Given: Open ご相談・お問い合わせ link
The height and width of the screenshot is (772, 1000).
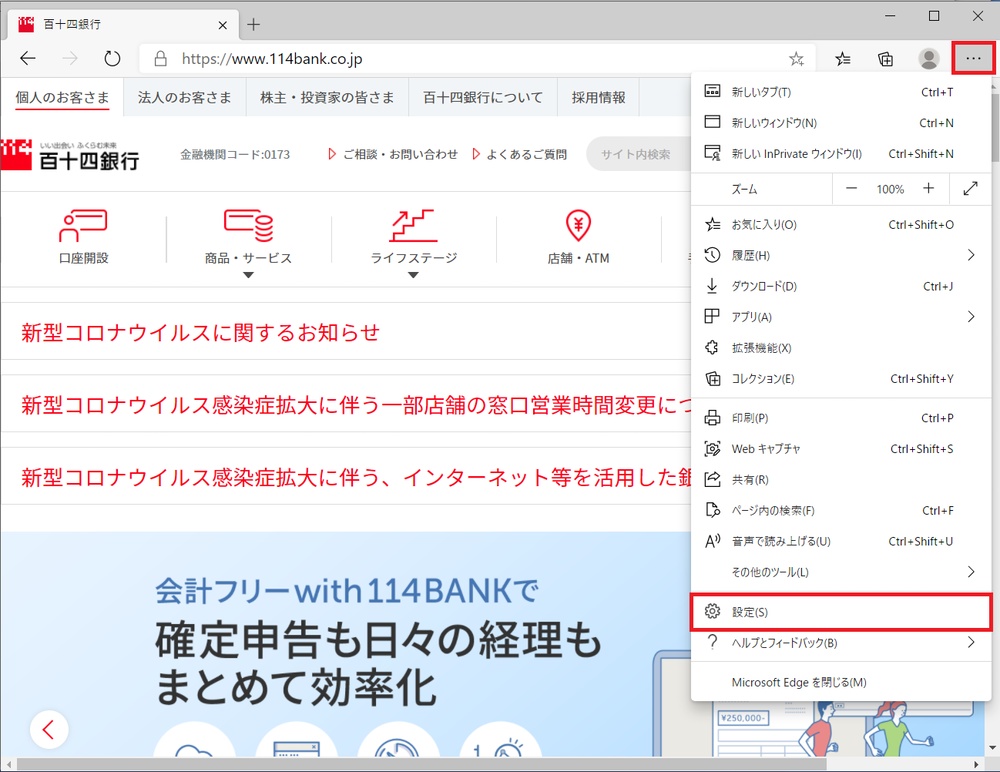Looking at the screenshot, I should [x=393, y=154].
